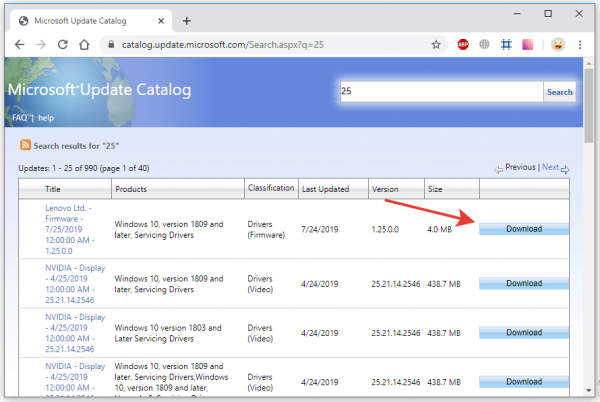Screen dimensions: 600x402
Task: Reload the page with the refresh icon
Action: click(63, 45)
